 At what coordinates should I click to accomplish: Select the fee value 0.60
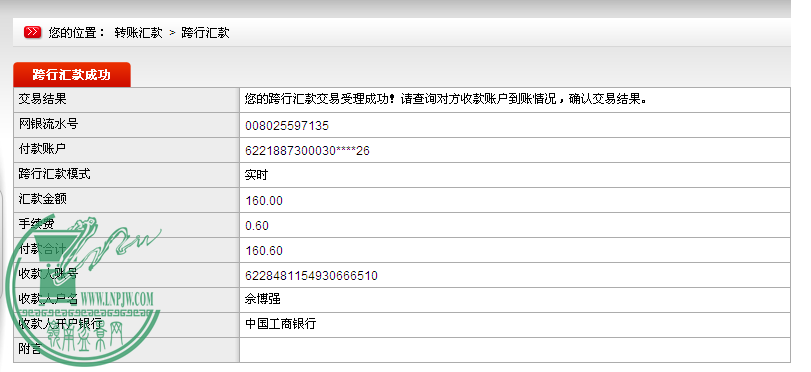coord(257,226)
